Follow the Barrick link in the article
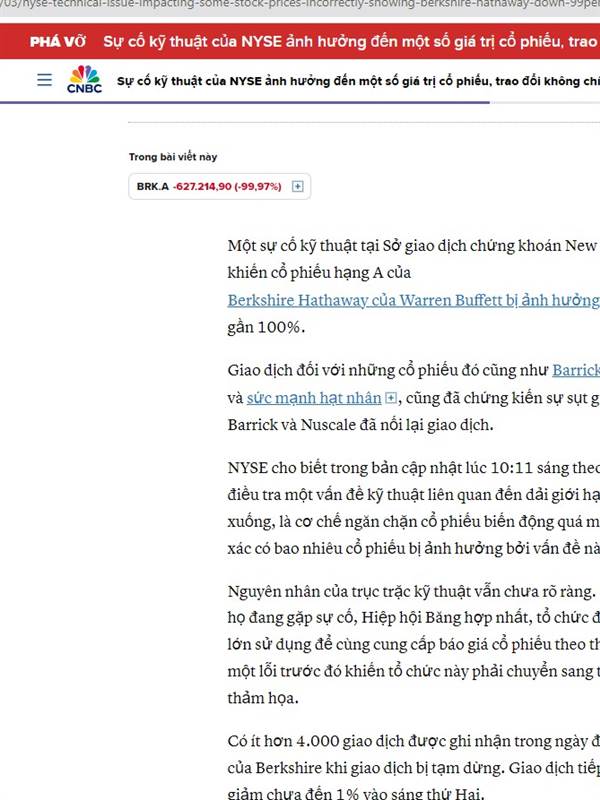Viewport: 600px width, 800px height. click(576, 370)
